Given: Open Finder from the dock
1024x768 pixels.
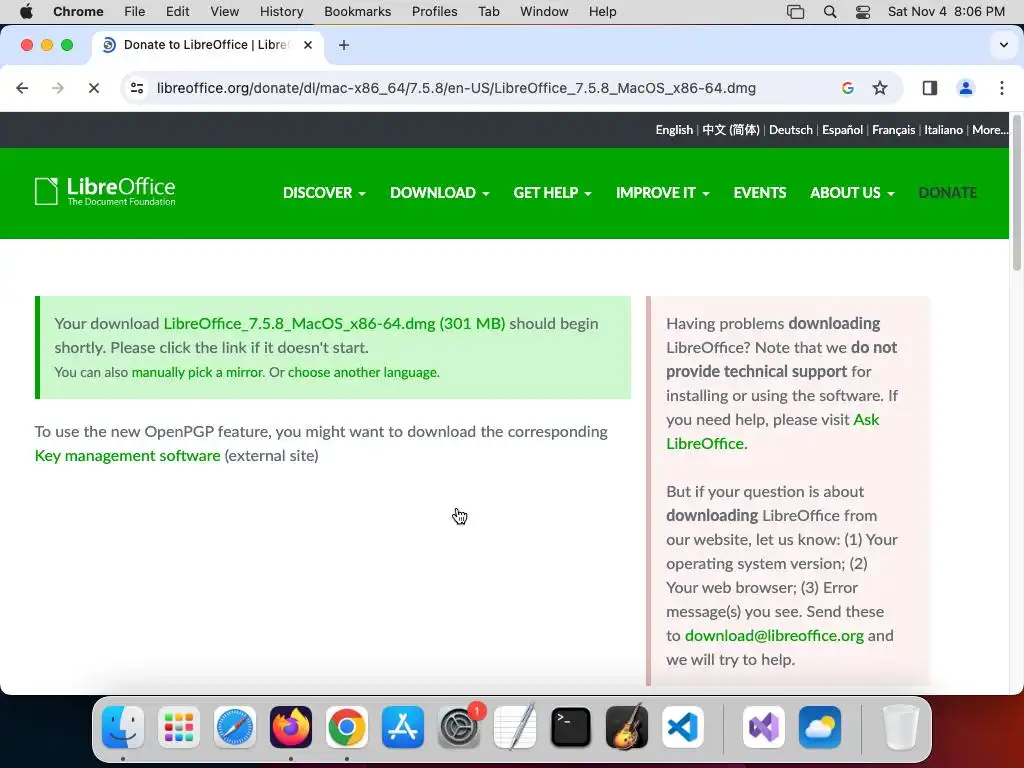Looking at the screenshot, I should pos(123,728).
